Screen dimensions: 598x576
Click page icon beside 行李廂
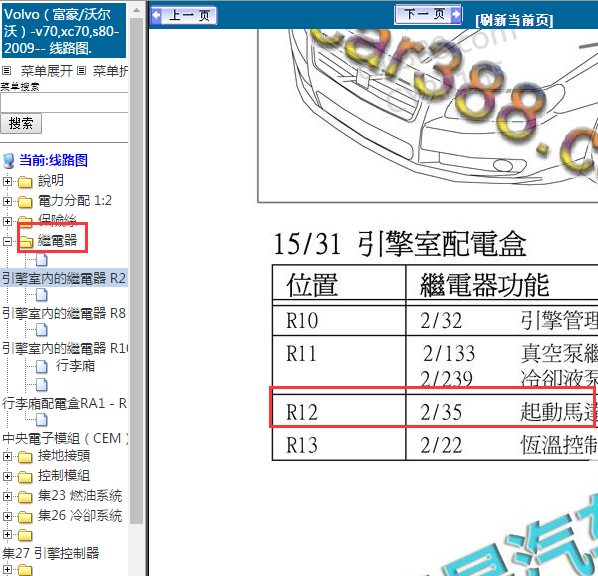coord(42,367)
